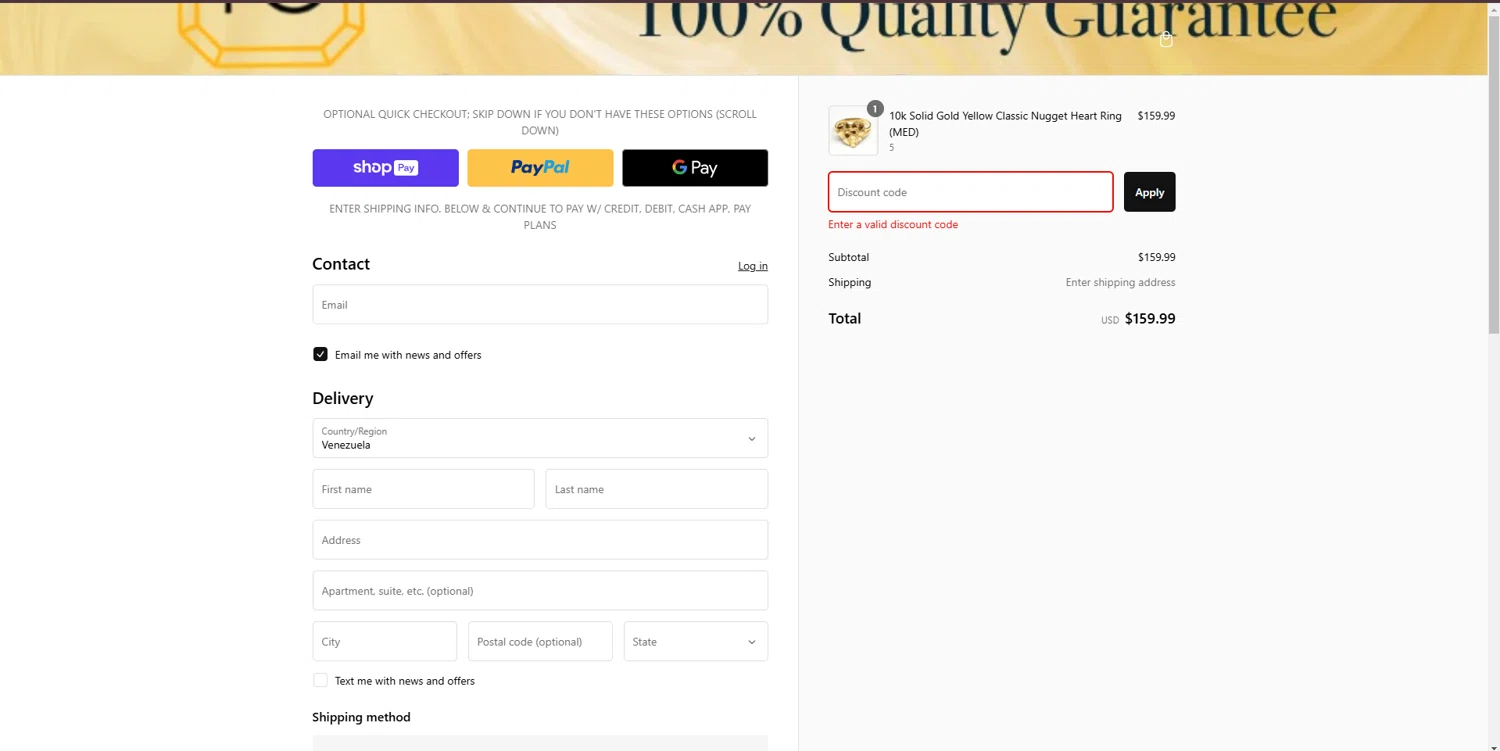Apply the discount code
The width and height of the screenshot is (1500, 751).
1150,192
